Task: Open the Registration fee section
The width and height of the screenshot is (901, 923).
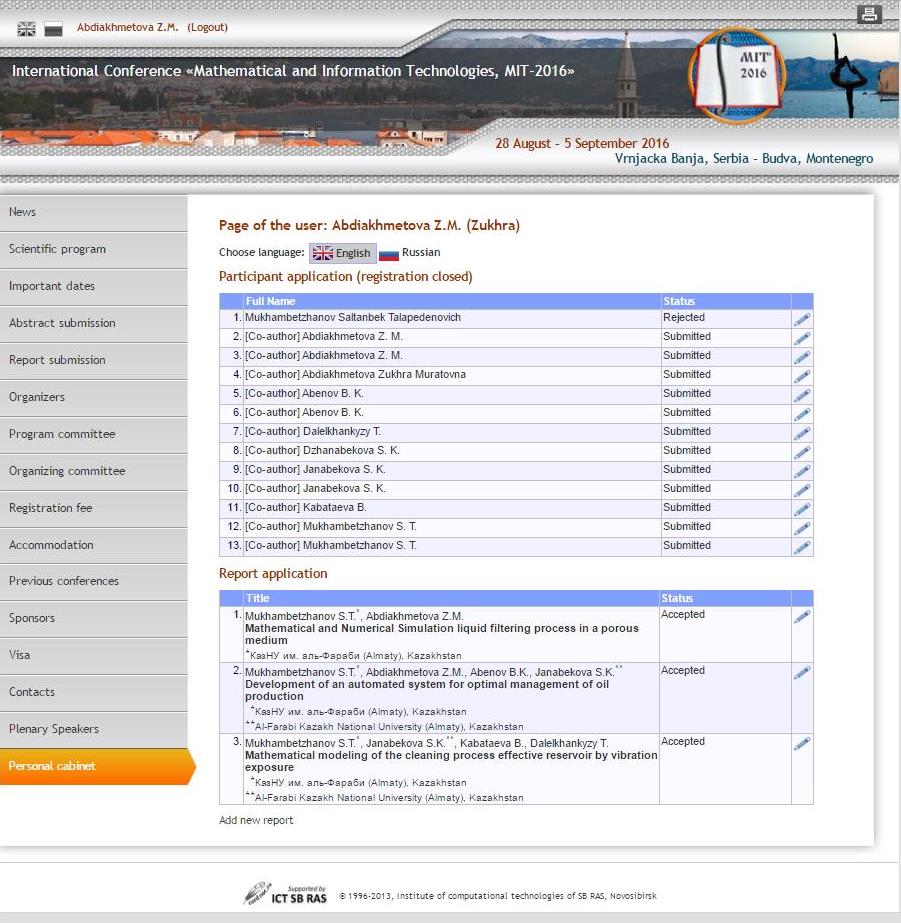Action: 50,508
